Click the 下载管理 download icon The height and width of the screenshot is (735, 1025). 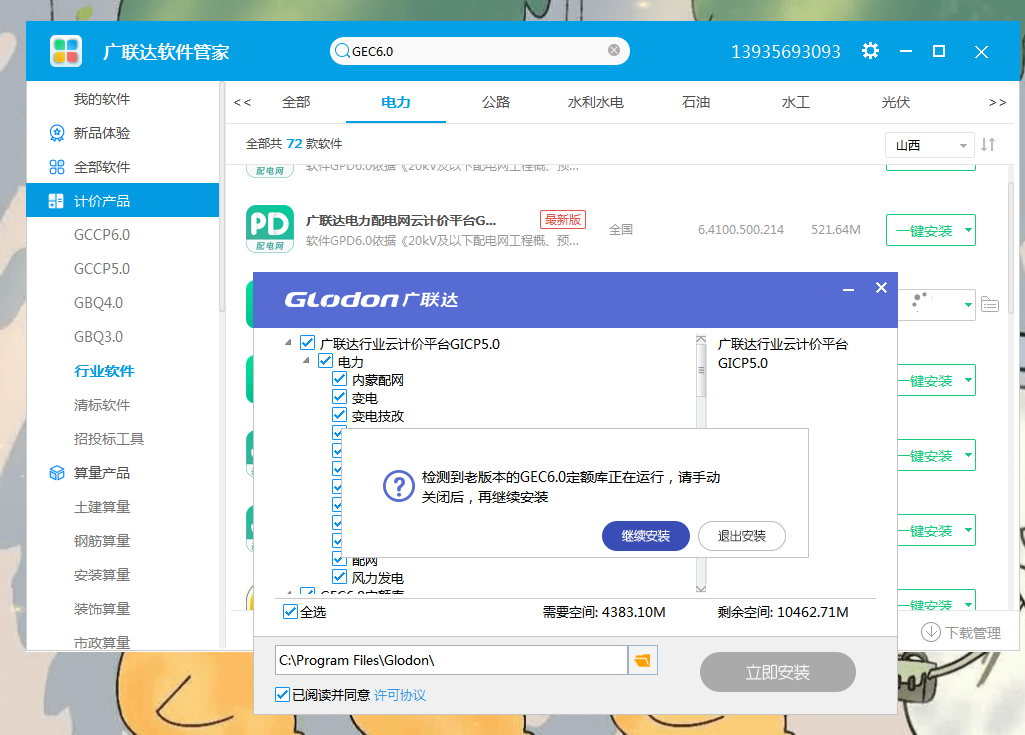(x=931, y=632)
